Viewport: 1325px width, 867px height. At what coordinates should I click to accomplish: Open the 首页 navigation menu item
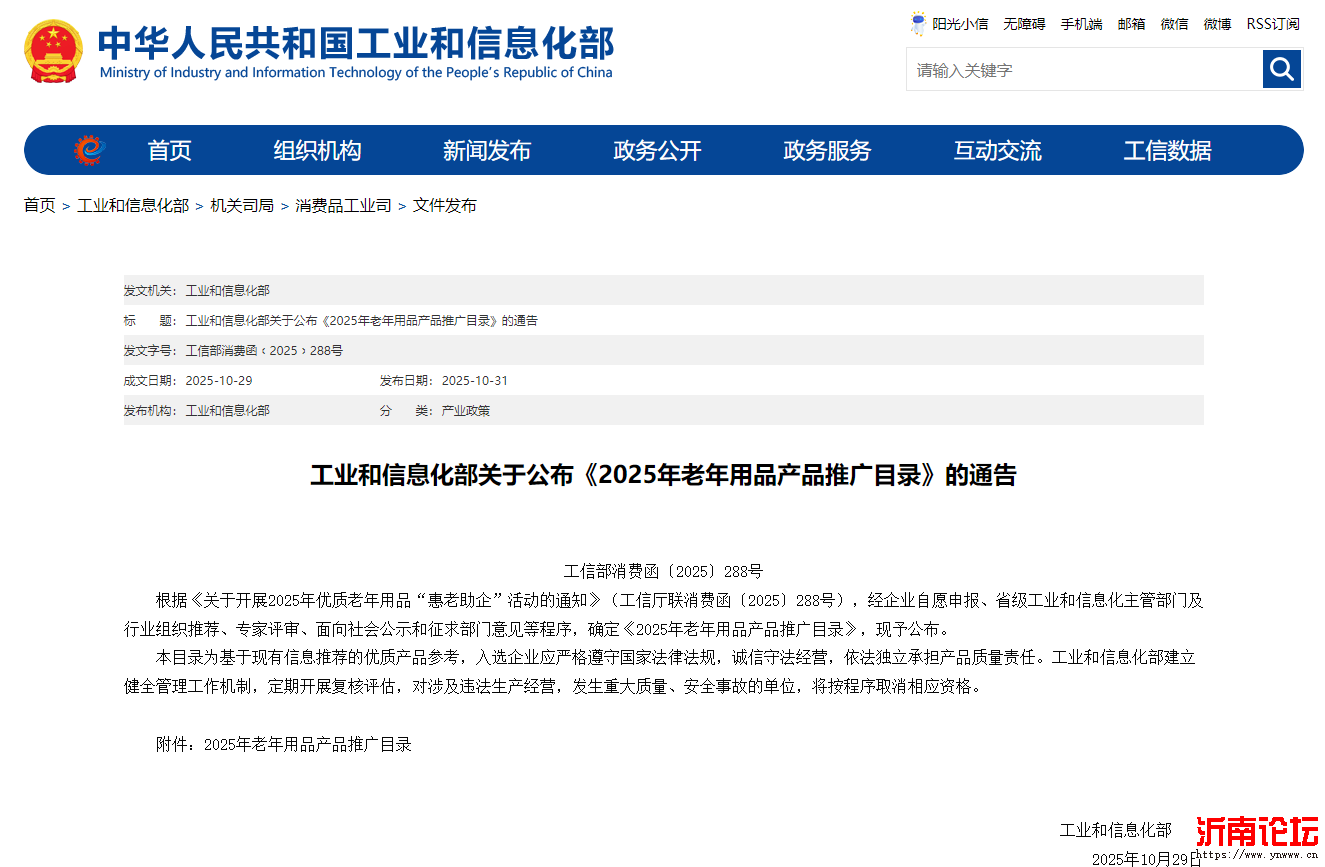[169, 151]
